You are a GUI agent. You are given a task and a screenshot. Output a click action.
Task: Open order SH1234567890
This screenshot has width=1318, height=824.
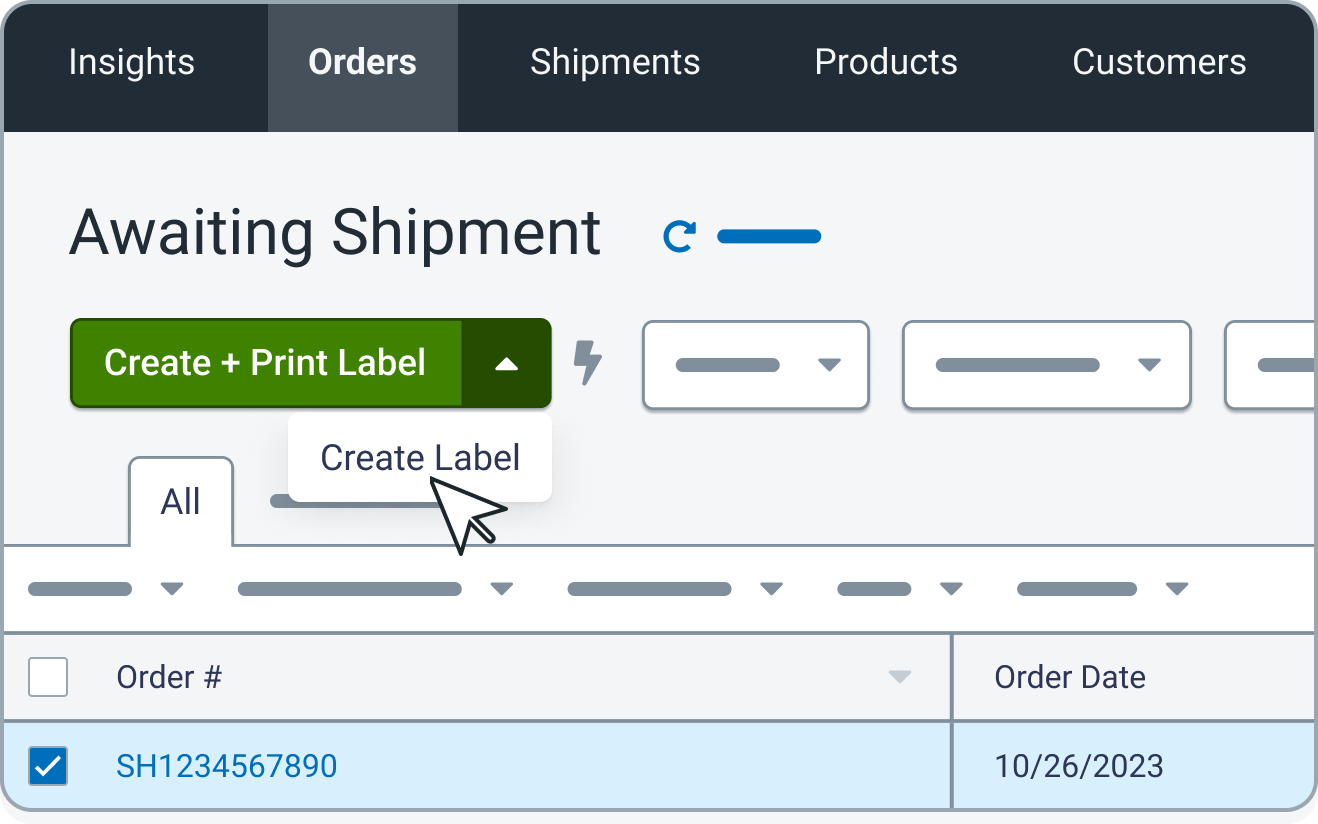click(x=226, y=766)
